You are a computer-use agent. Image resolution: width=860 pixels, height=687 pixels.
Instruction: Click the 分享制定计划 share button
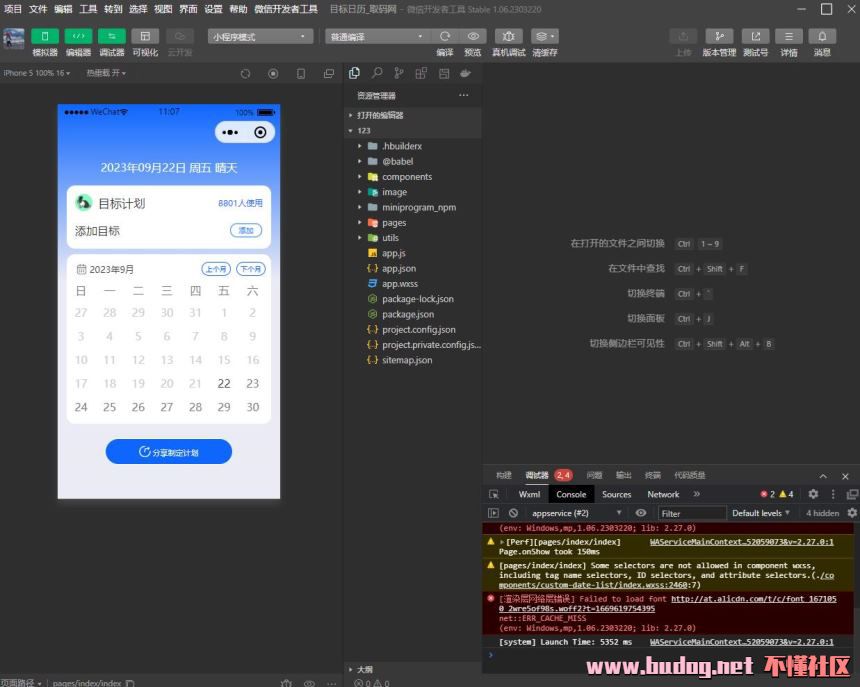click(x=169, y=452)
